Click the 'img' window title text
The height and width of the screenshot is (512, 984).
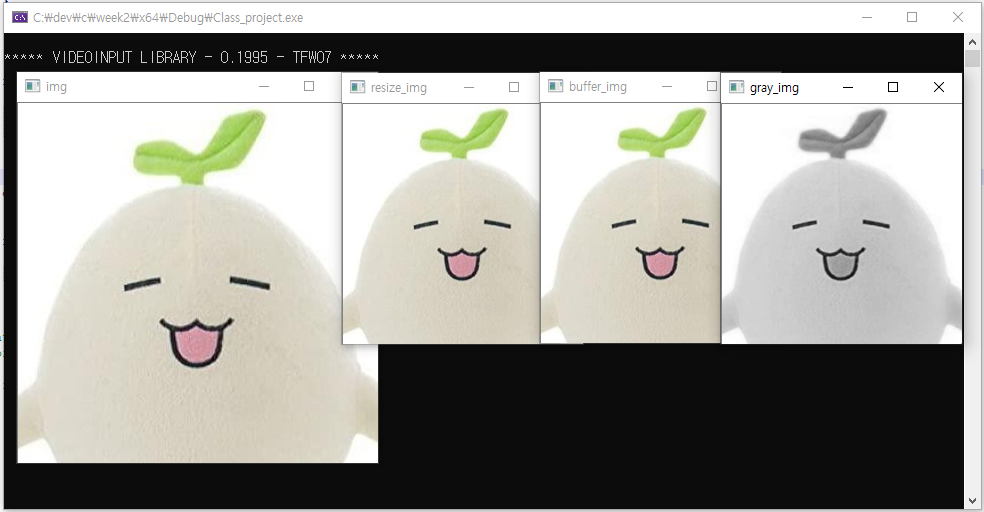click(x=56, y=87)
